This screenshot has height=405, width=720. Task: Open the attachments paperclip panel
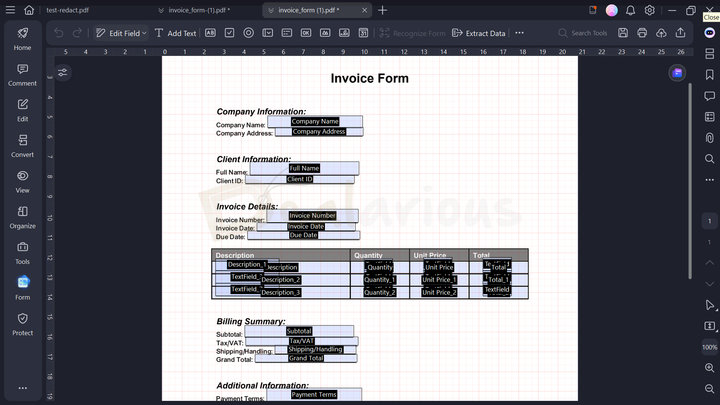point(709,137)
